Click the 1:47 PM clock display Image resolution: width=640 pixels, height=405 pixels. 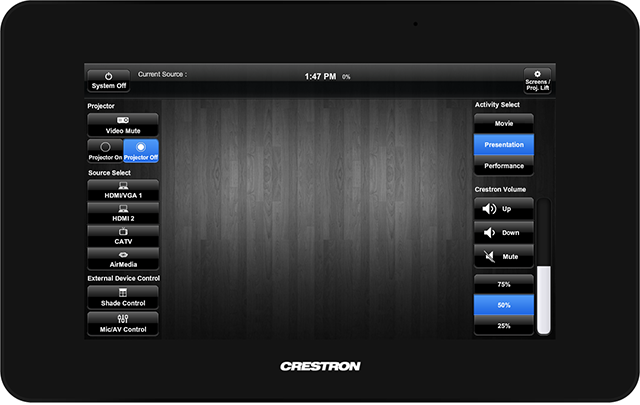pyautogui.click(x=320, y=76)
